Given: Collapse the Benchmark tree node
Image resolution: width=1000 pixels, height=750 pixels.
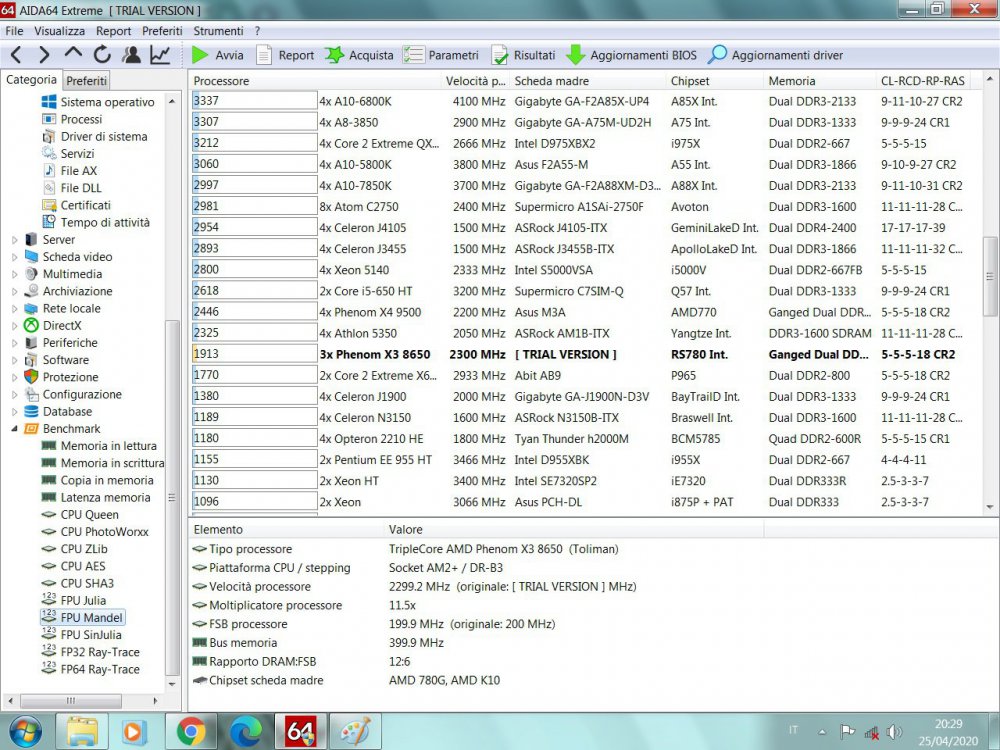Looking at the screenshot, I should pos(14,429).
